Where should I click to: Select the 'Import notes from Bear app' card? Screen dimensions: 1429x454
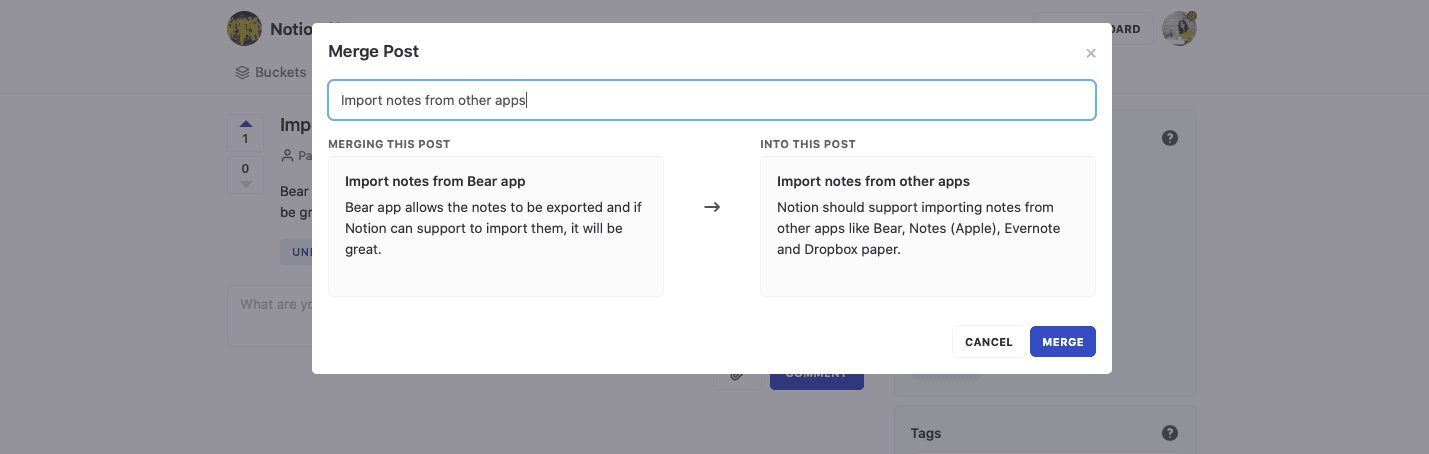[496, 226]
